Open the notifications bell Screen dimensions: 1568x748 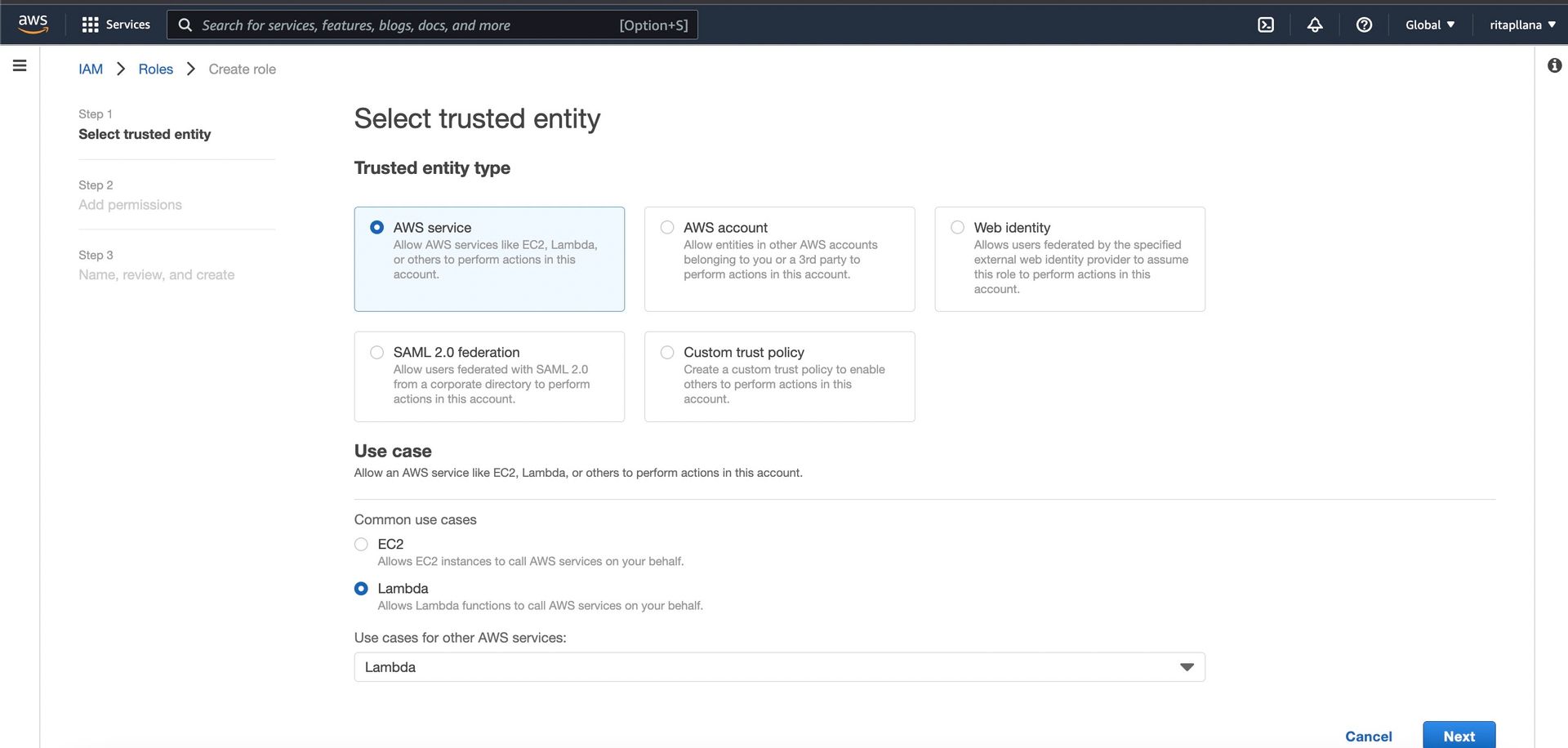pos(1315,24)
